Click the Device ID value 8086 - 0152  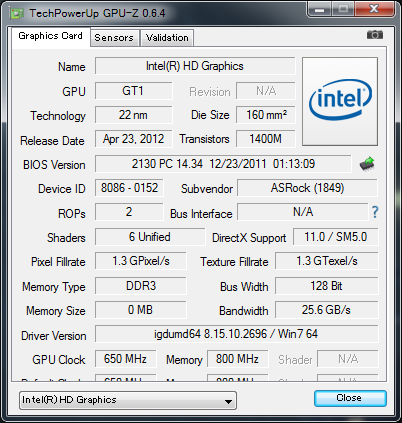[129, 188]
